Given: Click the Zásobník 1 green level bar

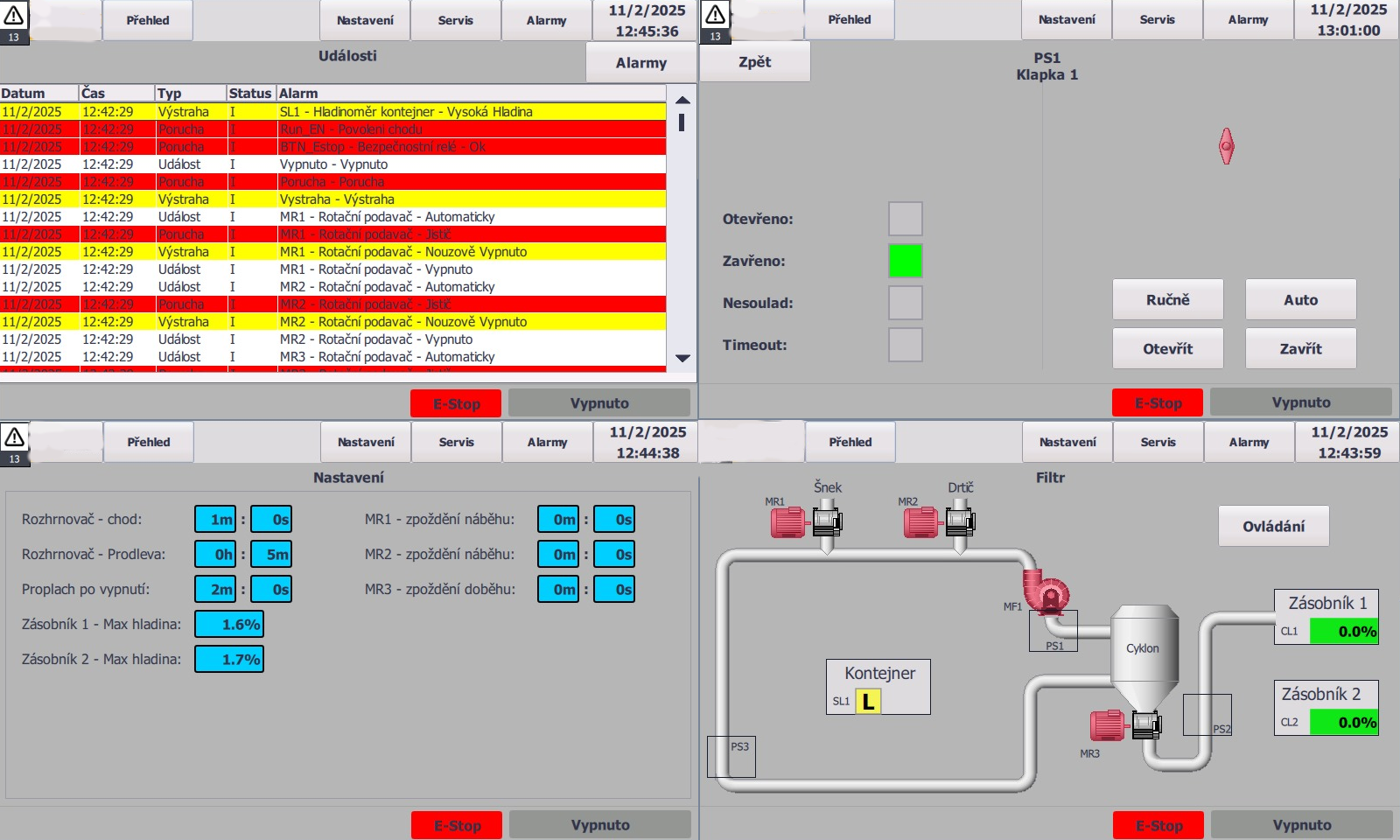Looking at the screenshot, I should pyautogui.click(x=1343, y=631).
